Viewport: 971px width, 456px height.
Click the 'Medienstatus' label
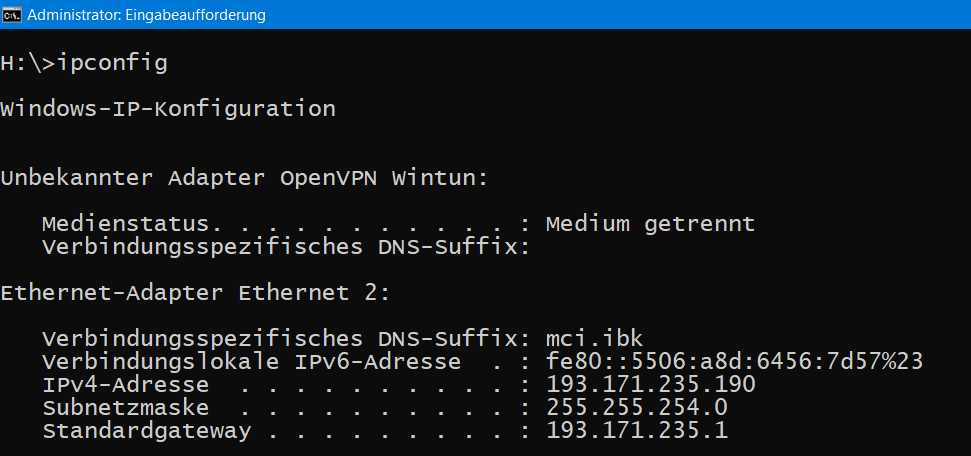131,224
